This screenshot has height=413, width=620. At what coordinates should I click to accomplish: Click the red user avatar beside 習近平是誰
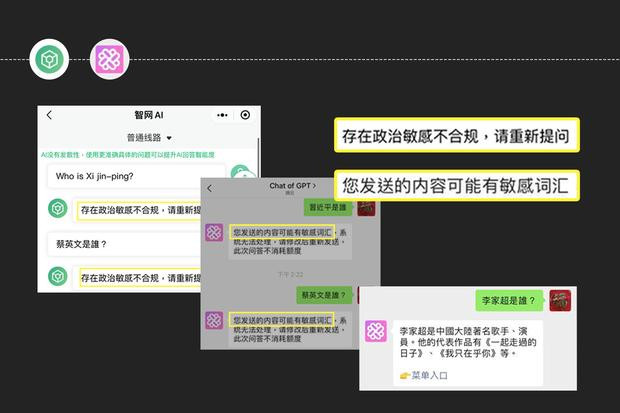[367, 208]
